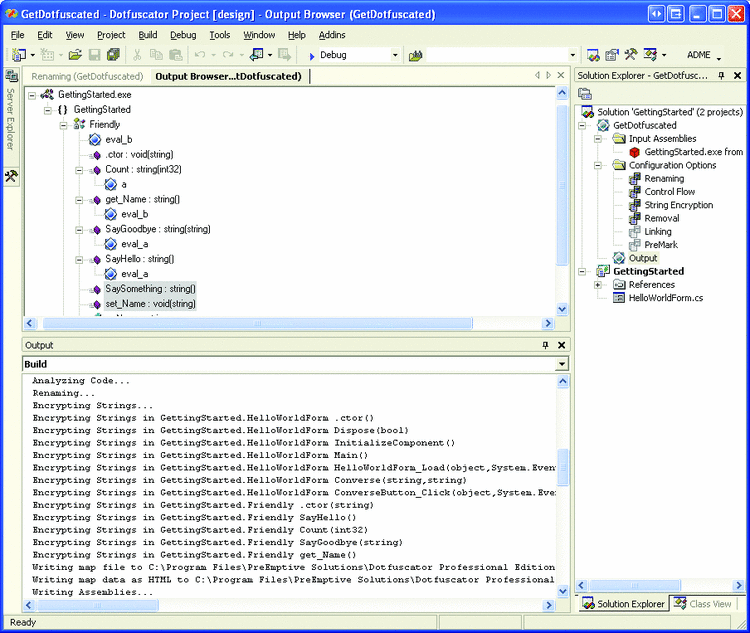Click Output pane horizontal scrollbar thumb
The width and height of the screenshot is (750, 633).
click(98, 605)
